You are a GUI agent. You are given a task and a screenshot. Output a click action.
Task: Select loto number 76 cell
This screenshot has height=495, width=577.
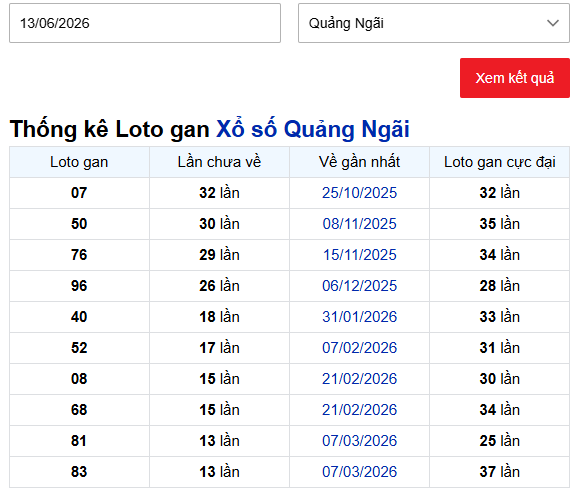79,255
